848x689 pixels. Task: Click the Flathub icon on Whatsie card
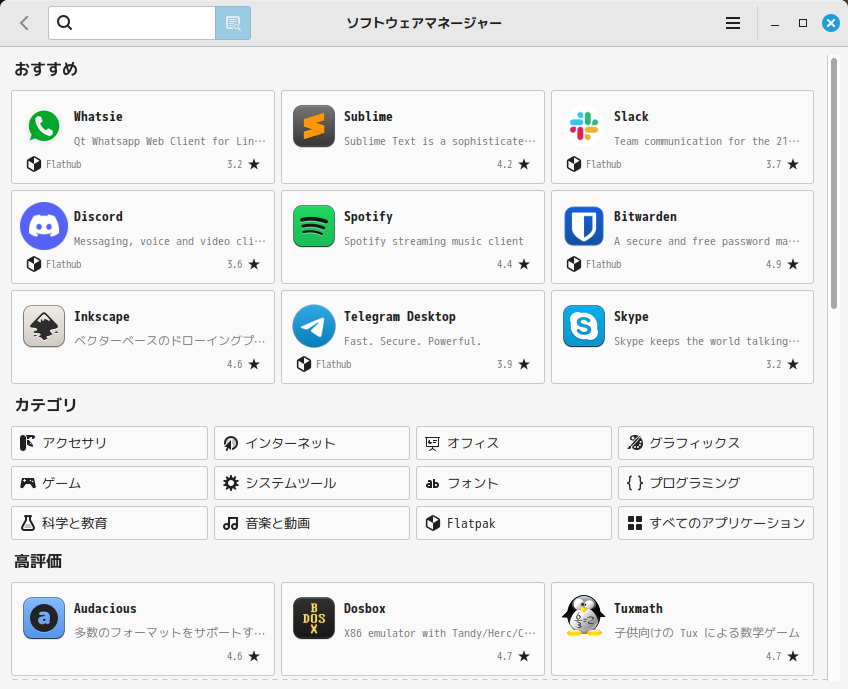tap(34, 164)
